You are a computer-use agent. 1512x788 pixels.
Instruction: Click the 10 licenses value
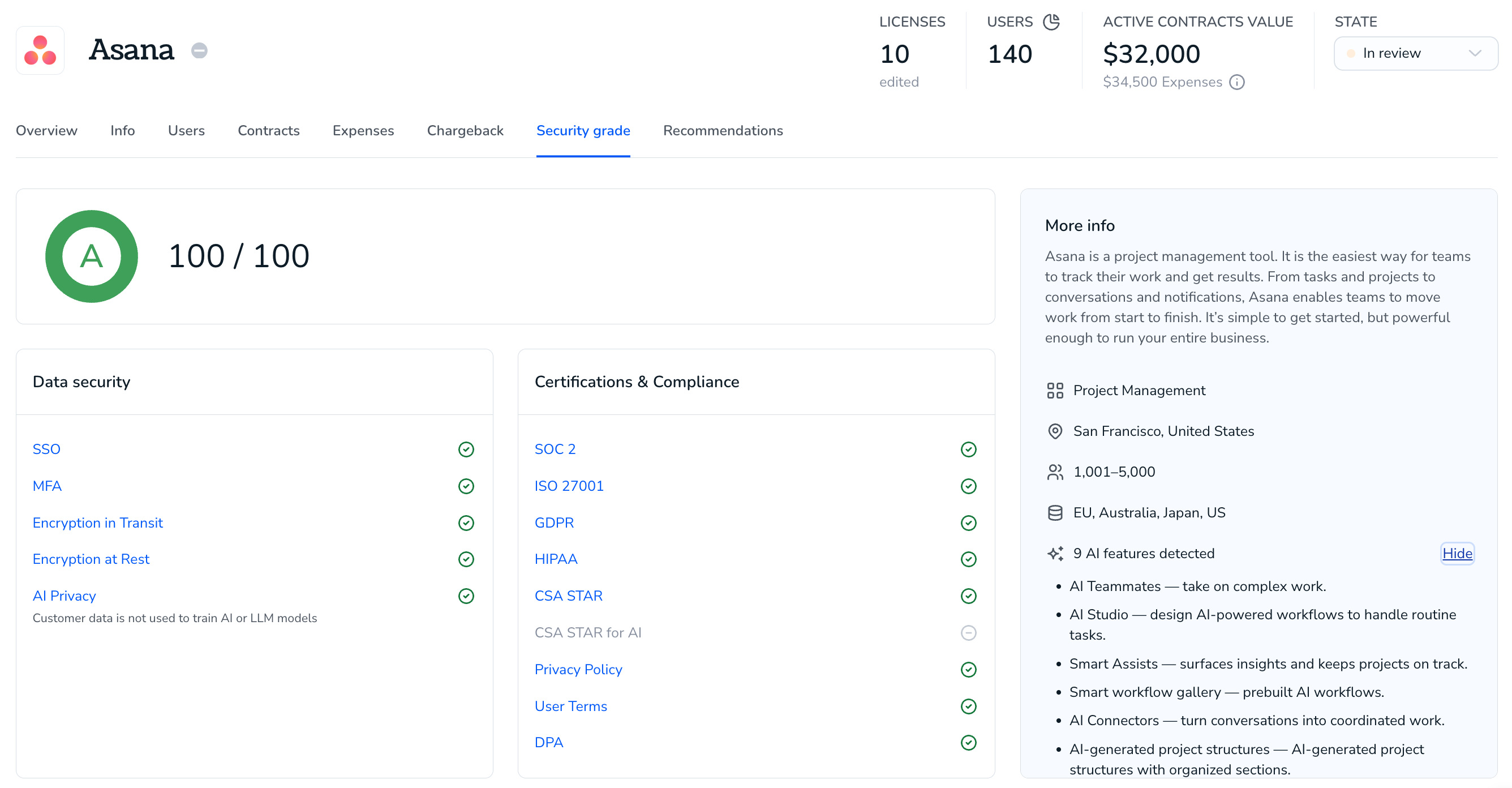(x=895, y=54)
